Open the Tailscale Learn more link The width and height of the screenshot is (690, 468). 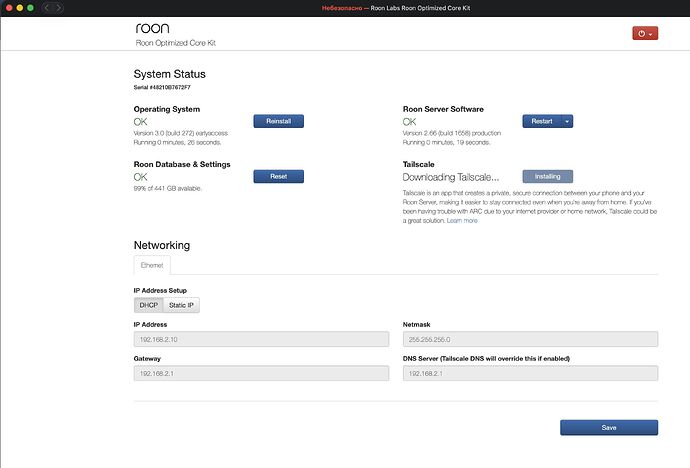pos(462,220)
